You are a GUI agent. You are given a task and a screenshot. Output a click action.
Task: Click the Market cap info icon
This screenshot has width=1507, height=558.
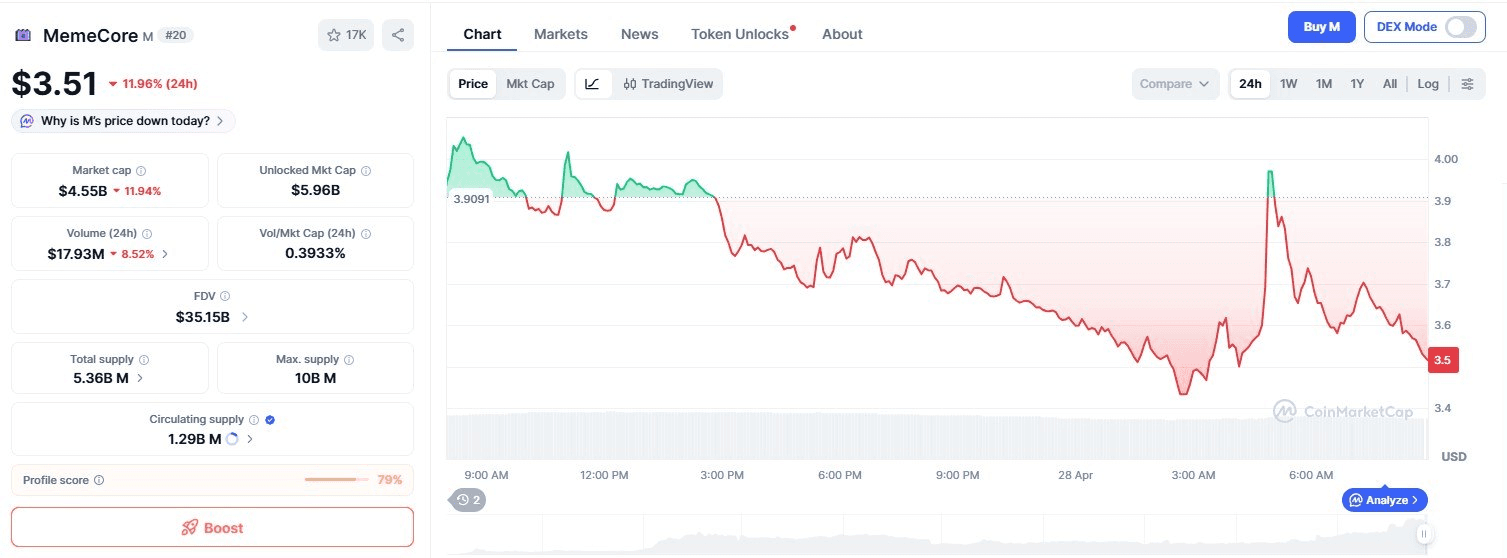coord(141,171)
